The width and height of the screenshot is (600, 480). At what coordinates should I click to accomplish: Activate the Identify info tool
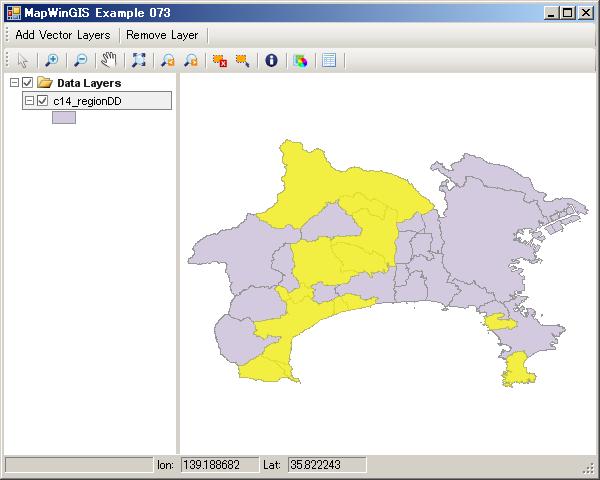click(x=271, y=60)
